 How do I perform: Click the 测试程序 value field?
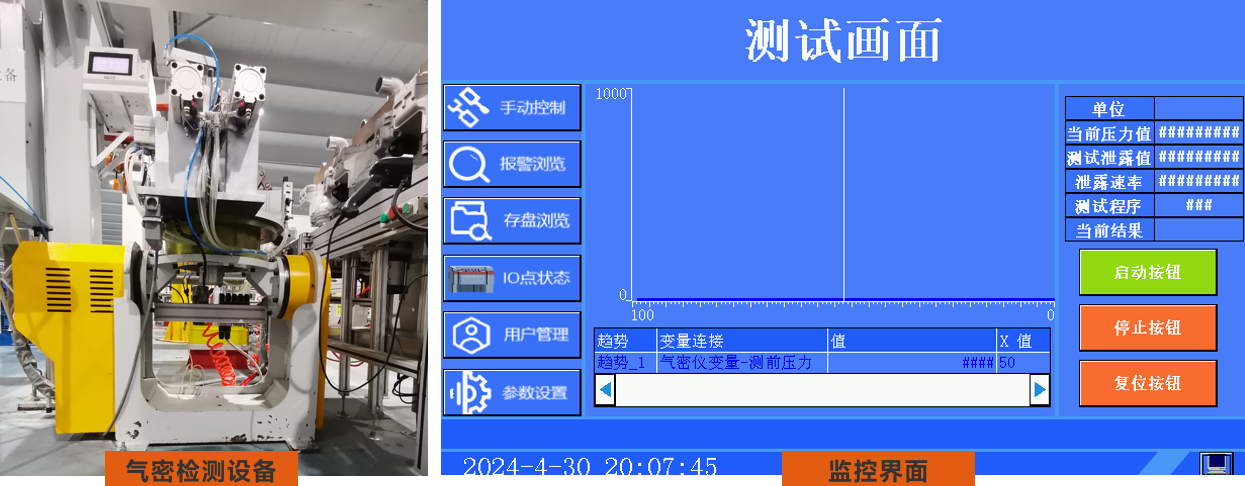[x=1198, y=206]
